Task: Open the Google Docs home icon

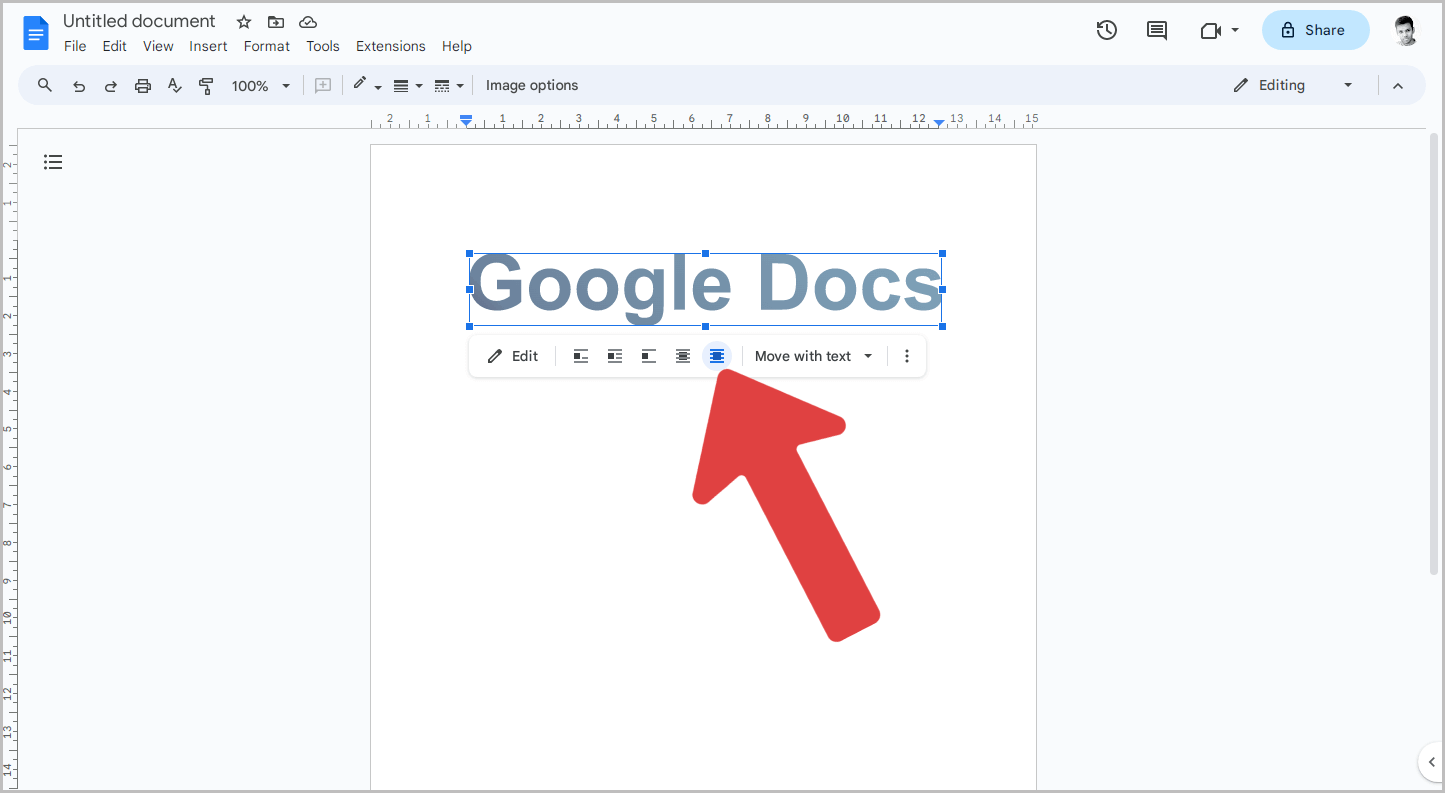Action: [36, 34]
